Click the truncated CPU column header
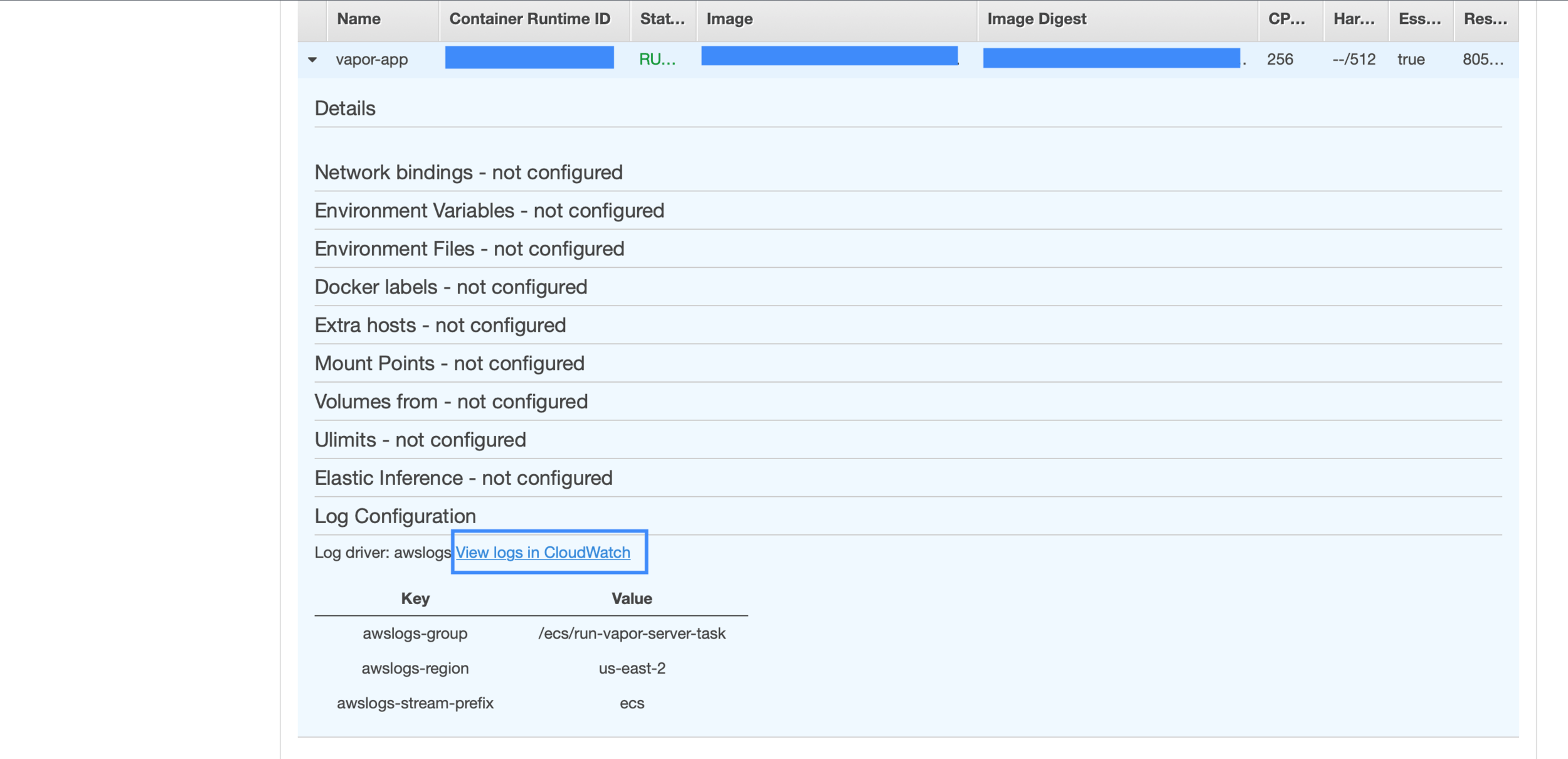 [1286, 19]
